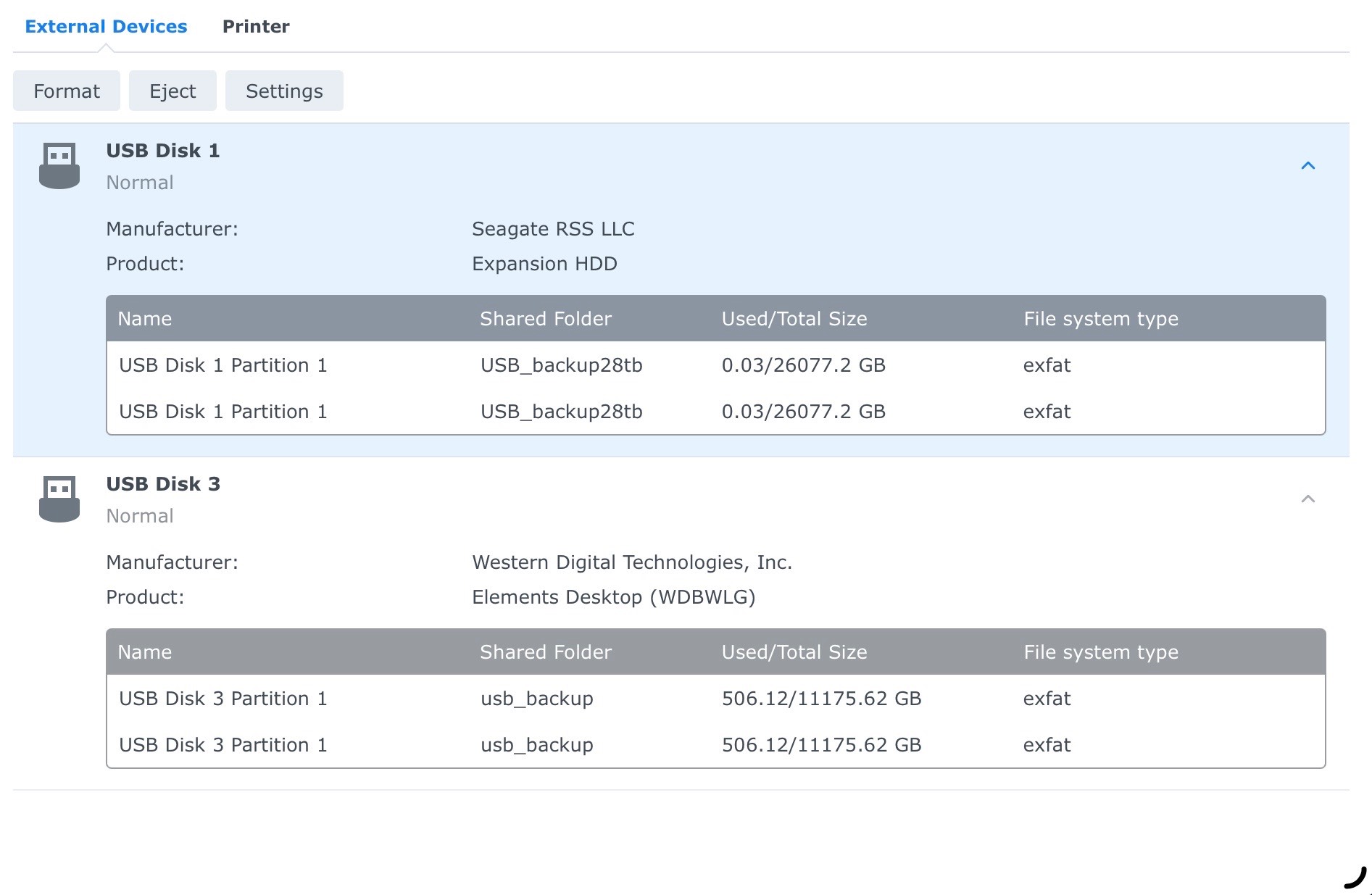Viewport: 1372px width, 895px height.
Task: Open the External Devices tab
Action: tap(106, 26)
